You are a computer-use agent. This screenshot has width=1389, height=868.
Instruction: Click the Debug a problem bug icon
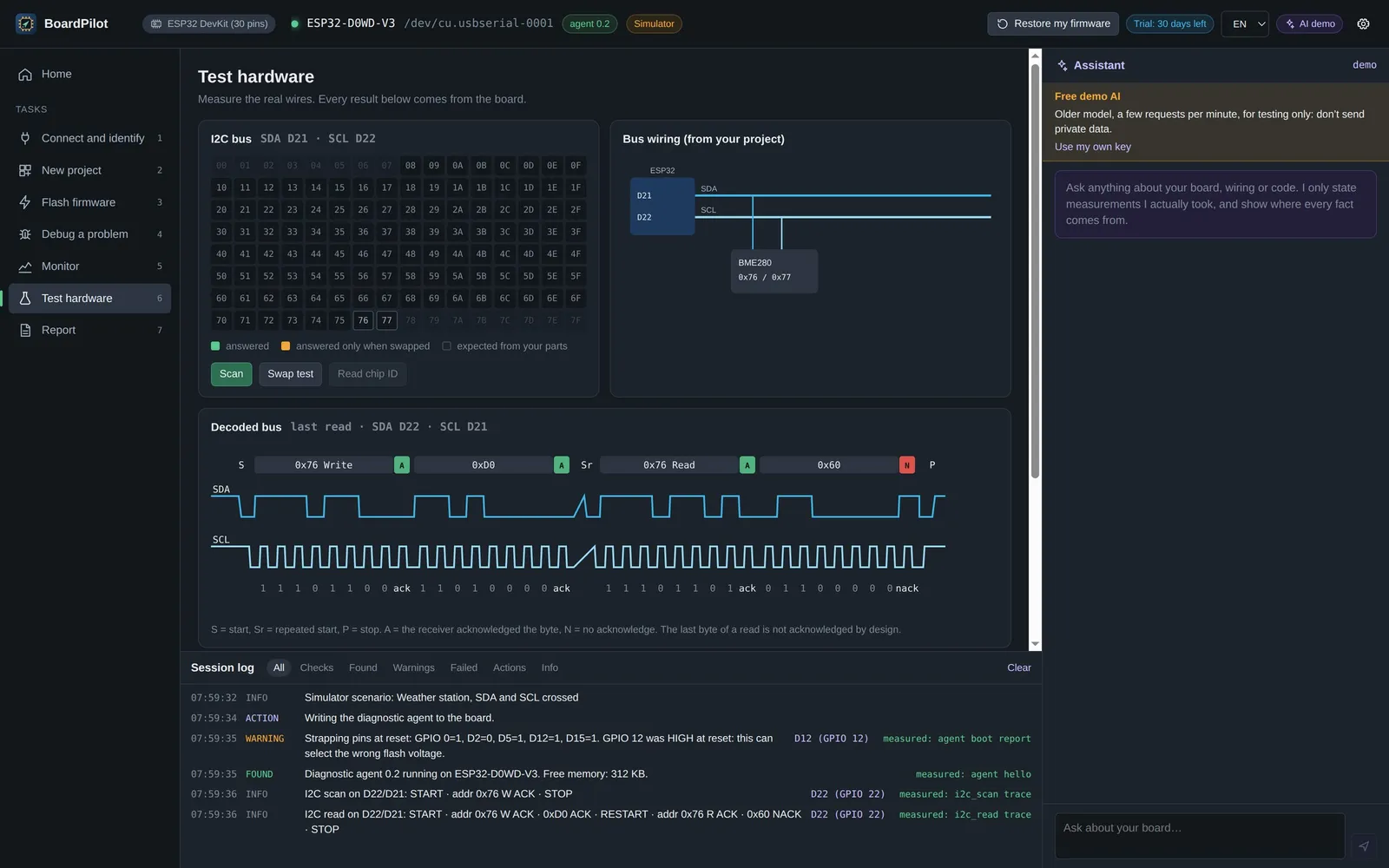25,234
